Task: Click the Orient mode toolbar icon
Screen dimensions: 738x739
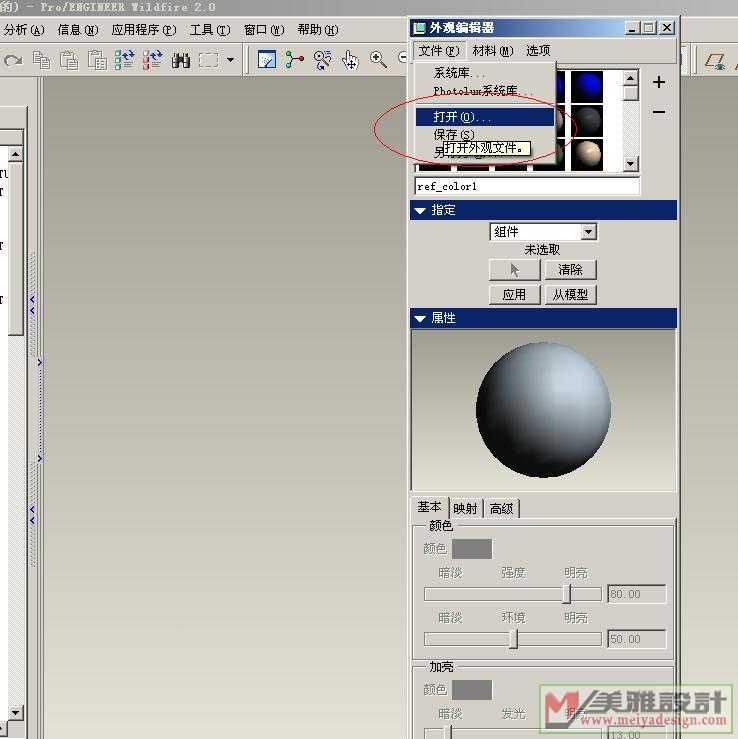Action: 322,60
